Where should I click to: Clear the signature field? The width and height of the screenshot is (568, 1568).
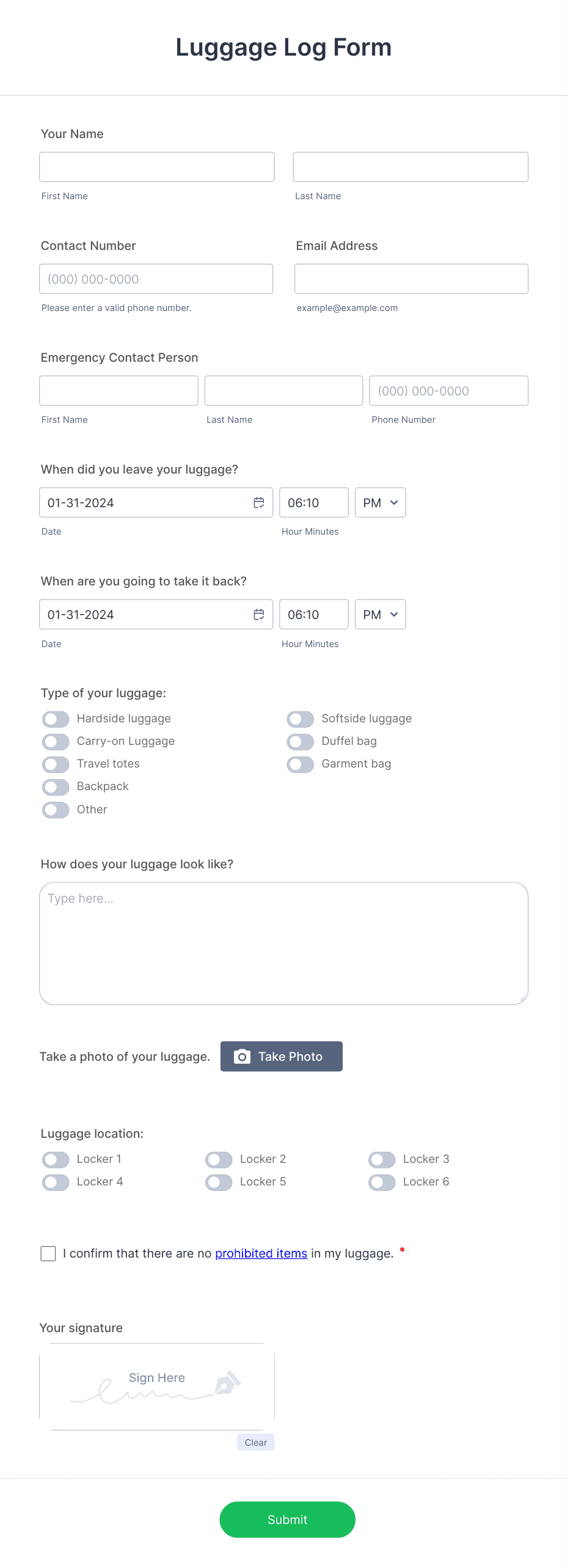[255, 1442]
